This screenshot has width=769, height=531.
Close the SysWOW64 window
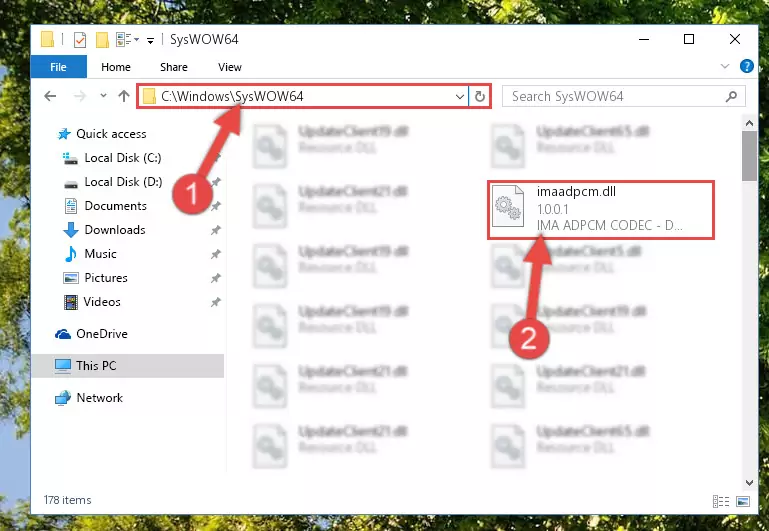[734, 39]
